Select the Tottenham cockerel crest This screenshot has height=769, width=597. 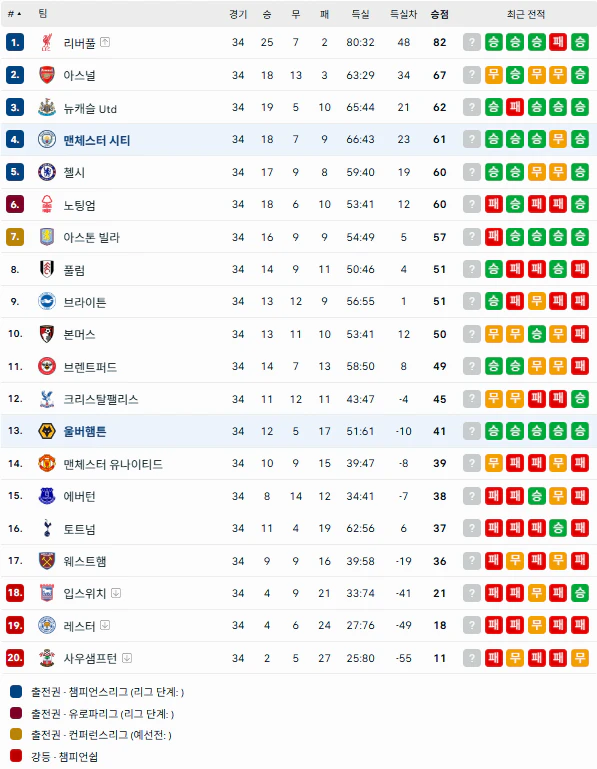(47, 528)
